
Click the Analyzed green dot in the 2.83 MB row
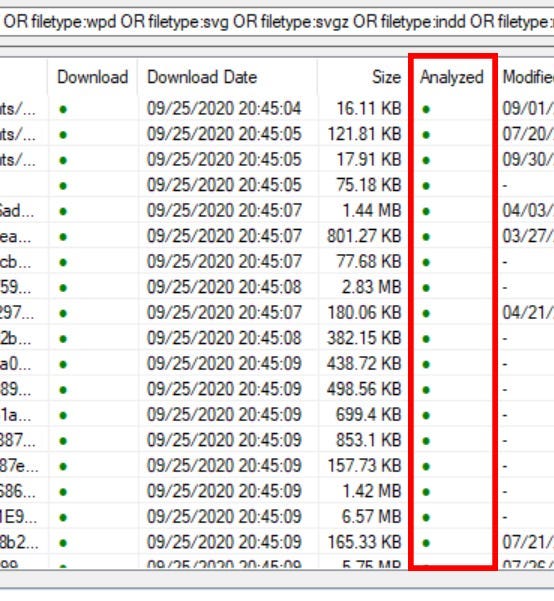click(426, 288)
